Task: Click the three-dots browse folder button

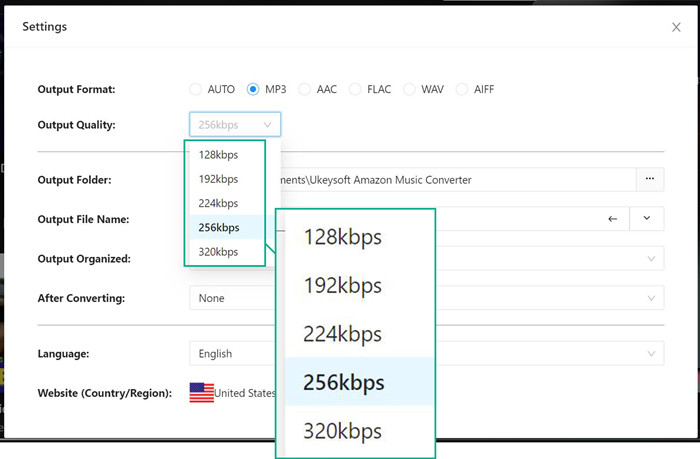Action: 650,179
